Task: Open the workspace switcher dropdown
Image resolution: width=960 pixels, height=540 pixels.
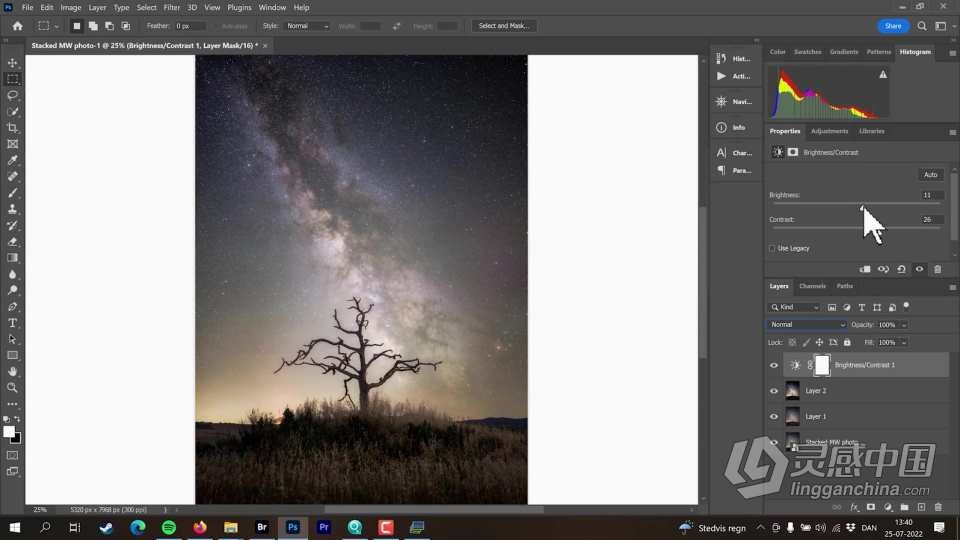Action: coord(943,26)
